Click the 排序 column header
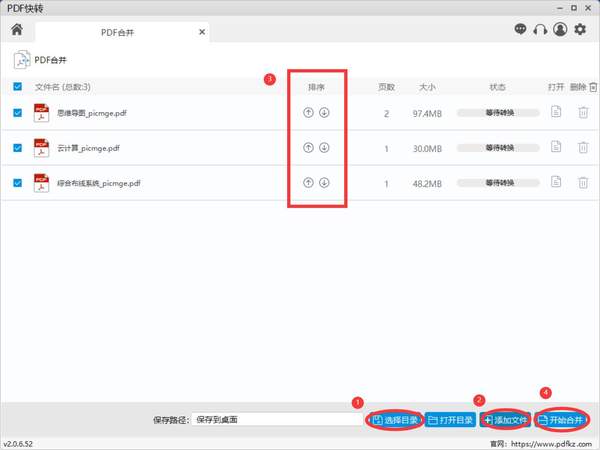The height and width of the screenshot is (450, 600). point(316,88)
